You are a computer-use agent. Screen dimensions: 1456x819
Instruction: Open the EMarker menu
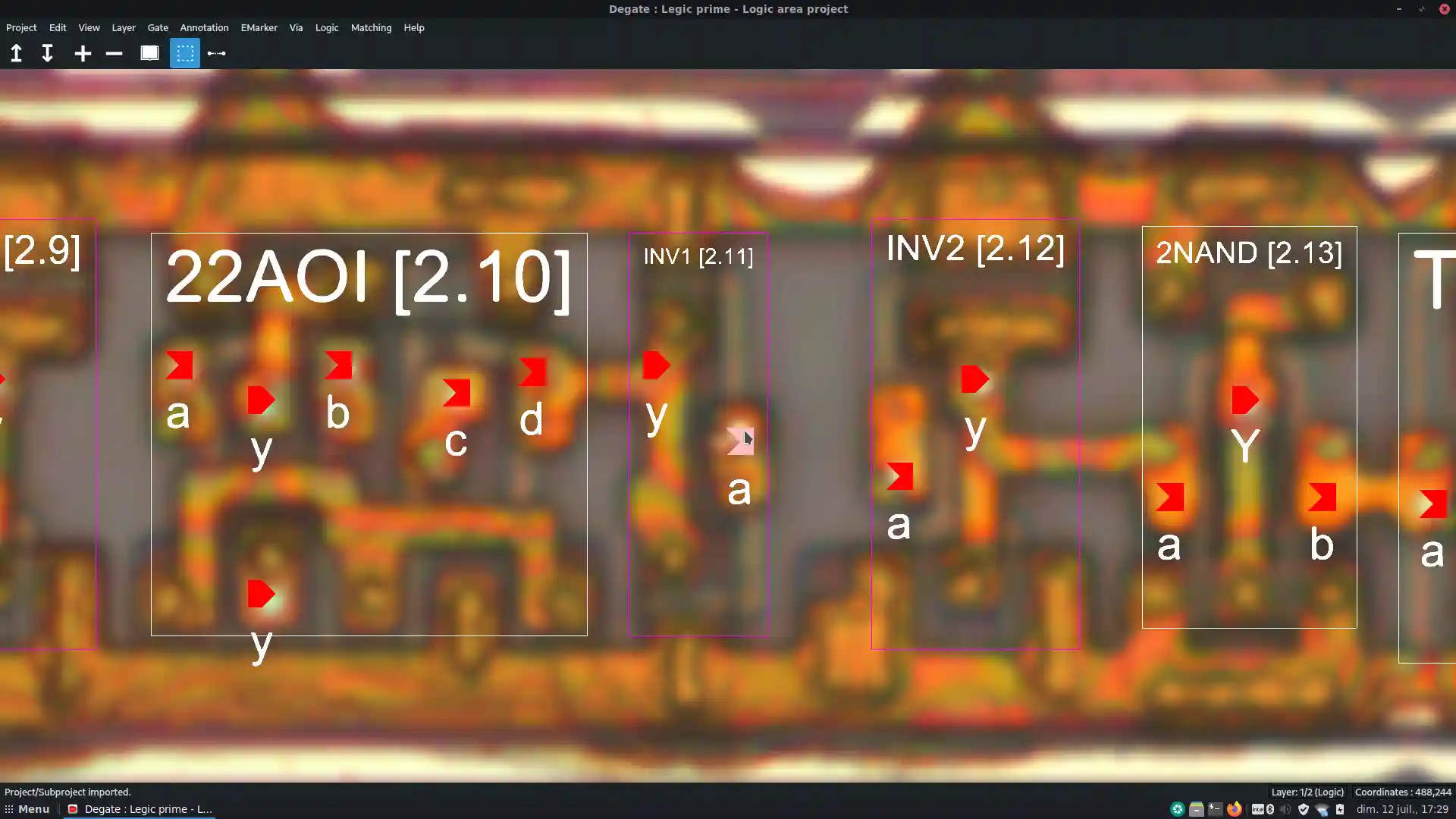click(259, 27)
